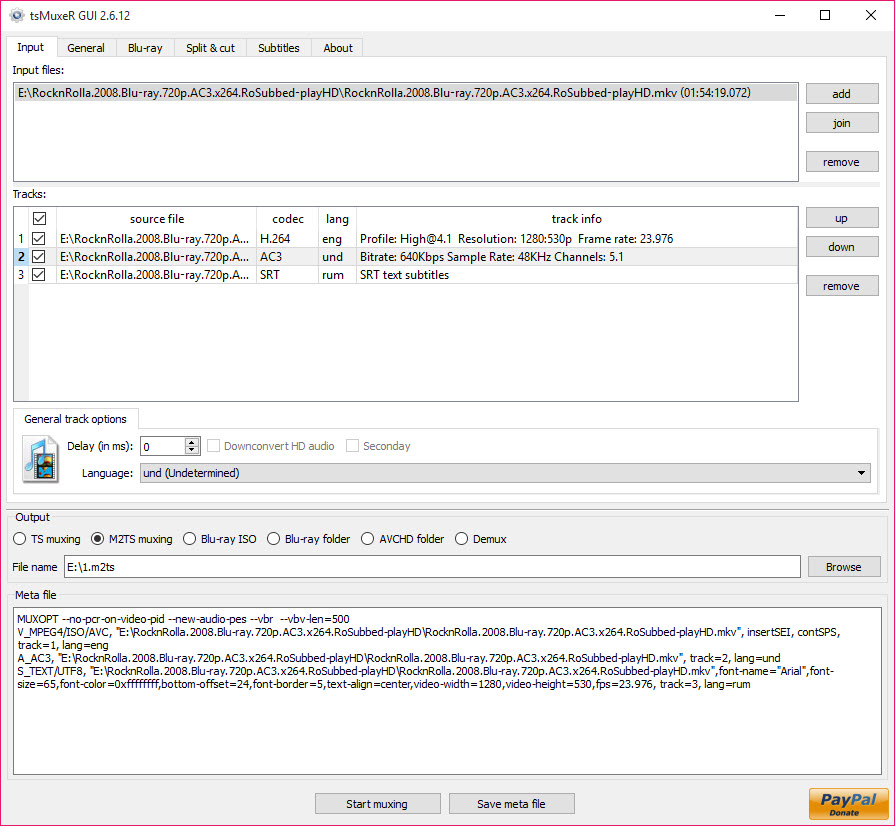The width and height of the screenshot is (895, 826).
Task: Select the H.264 cell in track 1
Action: pos(287,239)
